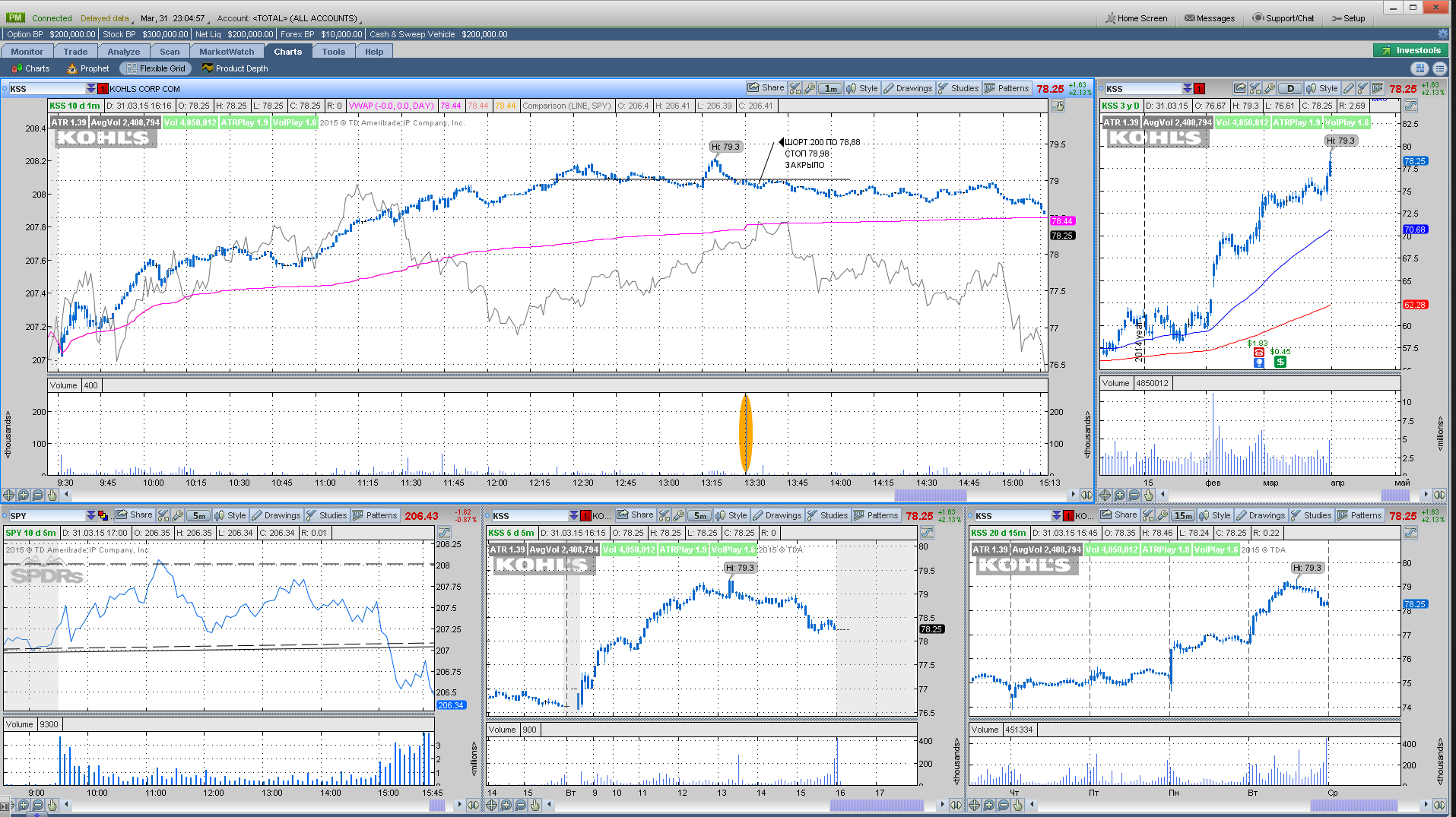Switch to the Scan tab
This screenshot has height=817, width=1456.
170,52
